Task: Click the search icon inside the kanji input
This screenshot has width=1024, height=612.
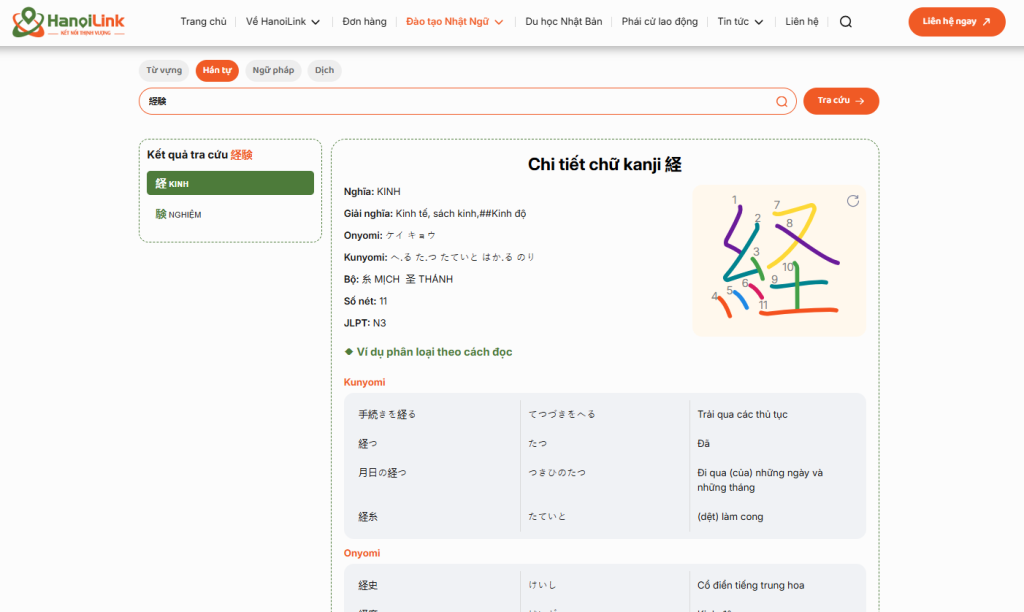Action: pos(782,101)
